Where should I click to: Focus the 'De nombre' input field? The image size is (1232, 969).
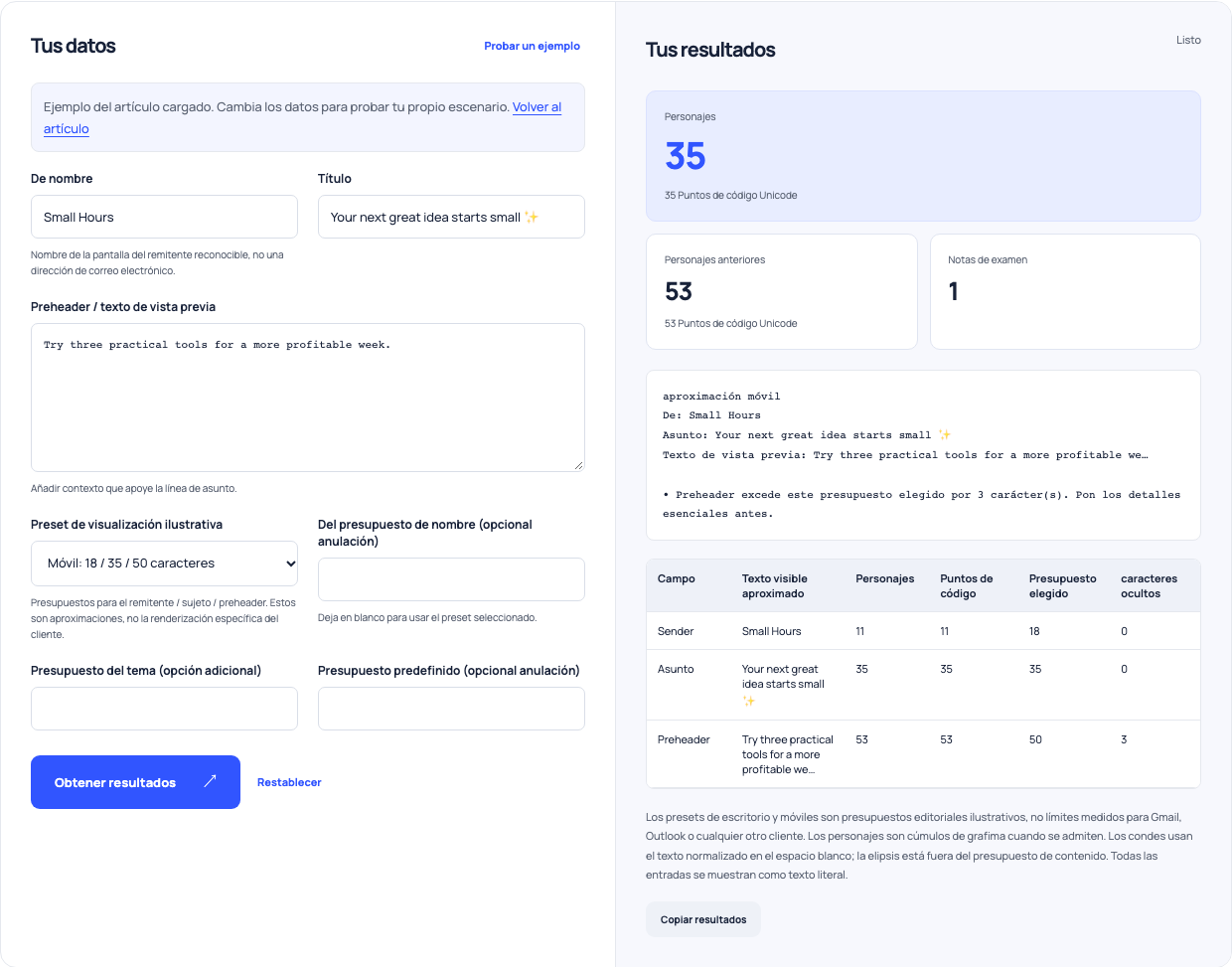pyautogui.click(x=164, y=217)
